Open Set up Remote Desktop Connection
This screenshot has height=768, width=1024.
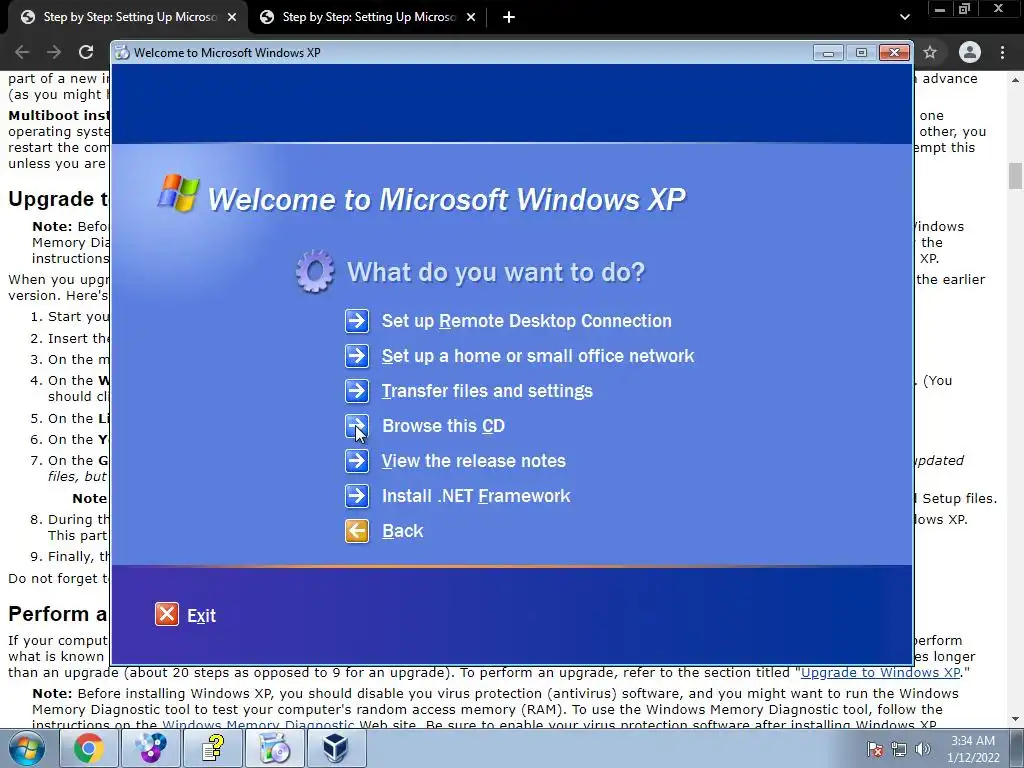[526, 321]
